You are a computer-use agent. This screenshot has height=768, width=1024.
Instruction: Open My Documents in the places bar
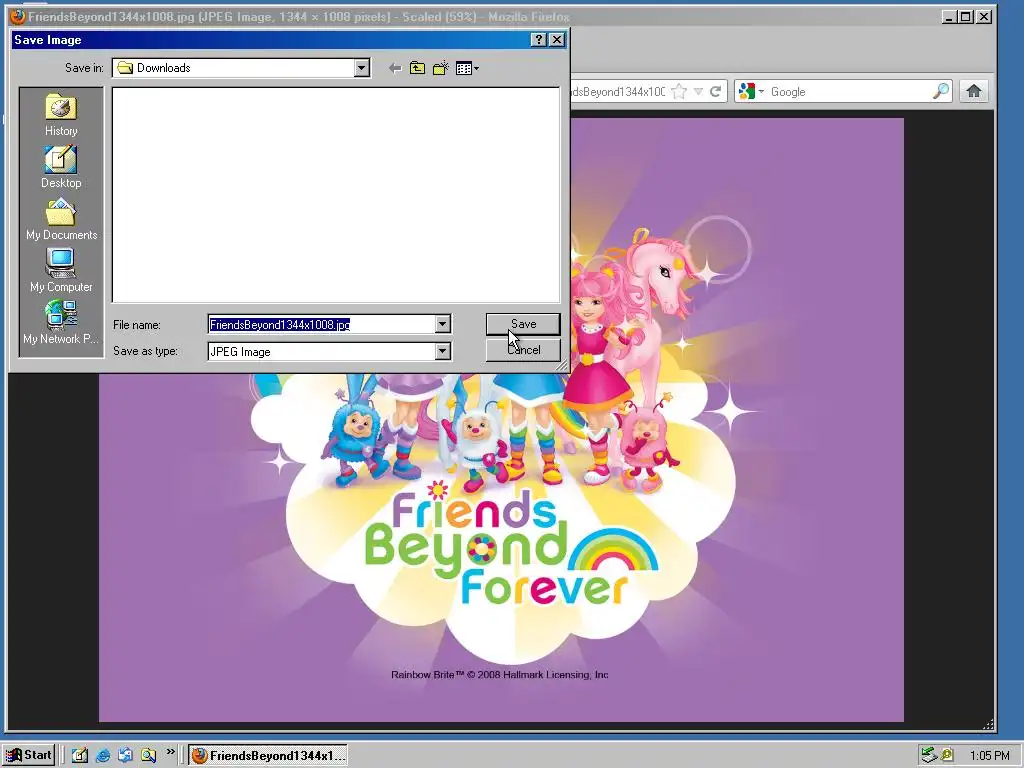pos(61,219)
